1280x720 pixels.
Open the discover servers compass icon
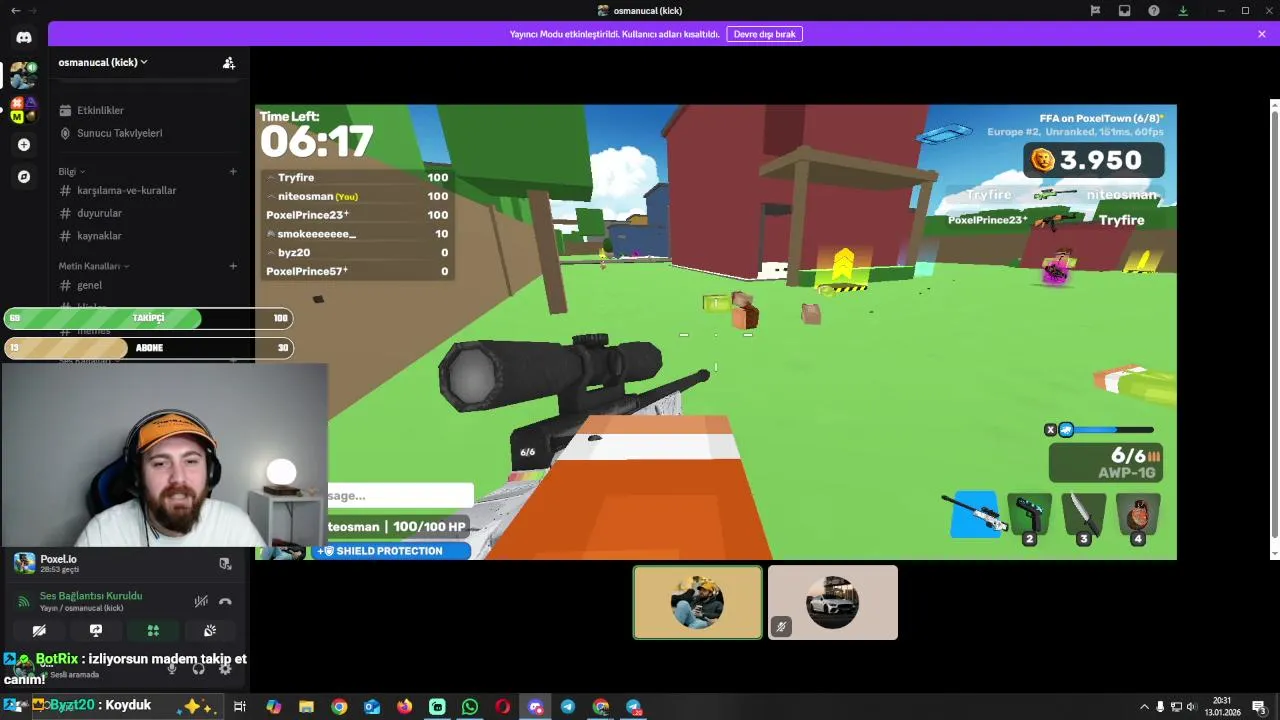coord(24,176)
